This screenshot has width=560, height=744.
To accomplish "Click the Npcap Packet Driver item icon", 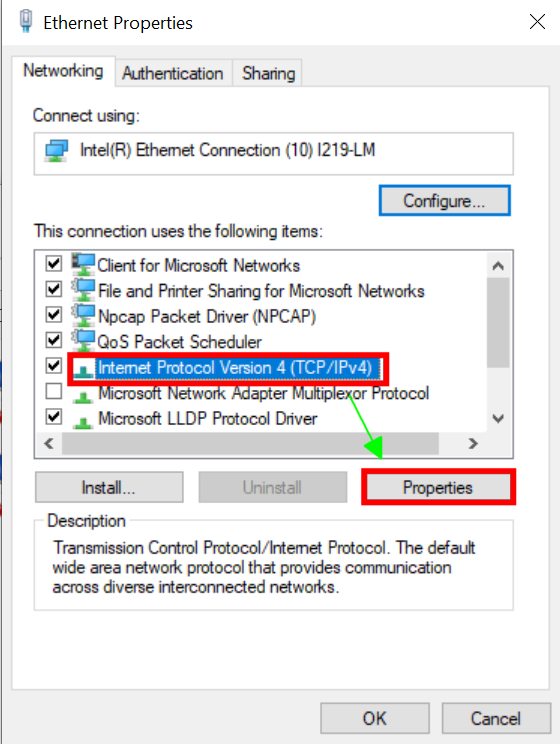I will tap(83, 316).
